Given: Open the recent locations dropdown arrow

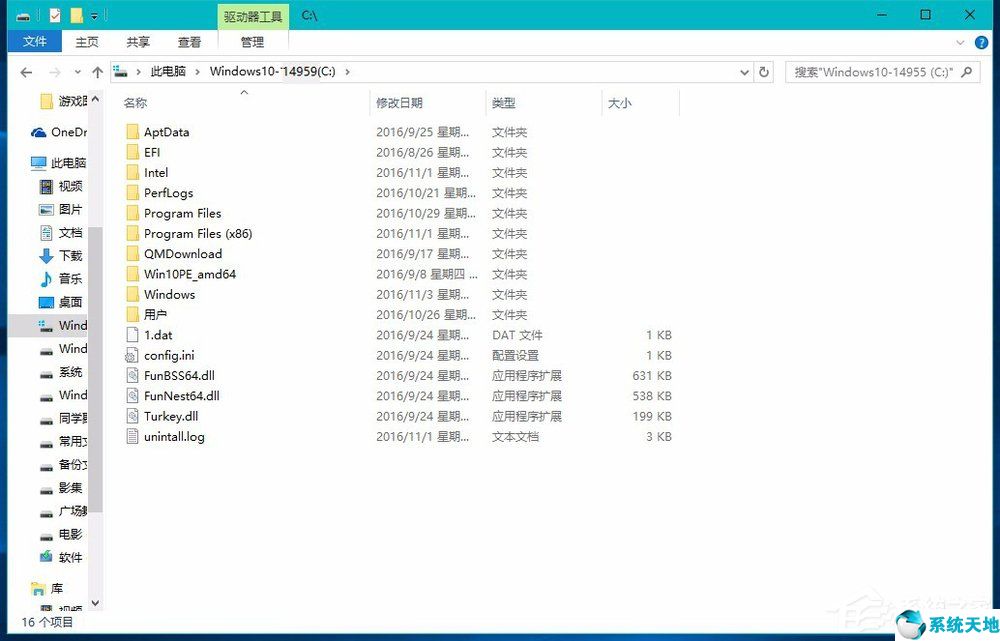Looking at the screenshot, I should coord(78,72).
